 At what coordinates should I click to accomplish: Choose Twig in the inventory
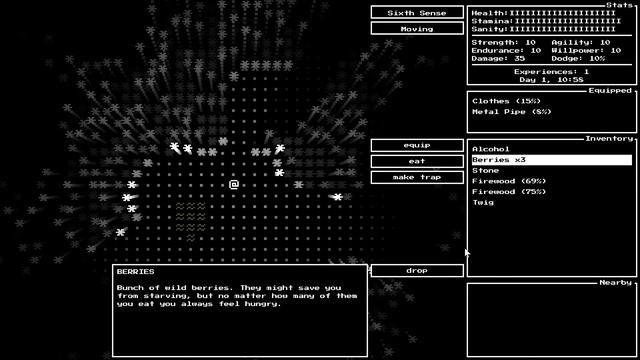click(552, 202)
